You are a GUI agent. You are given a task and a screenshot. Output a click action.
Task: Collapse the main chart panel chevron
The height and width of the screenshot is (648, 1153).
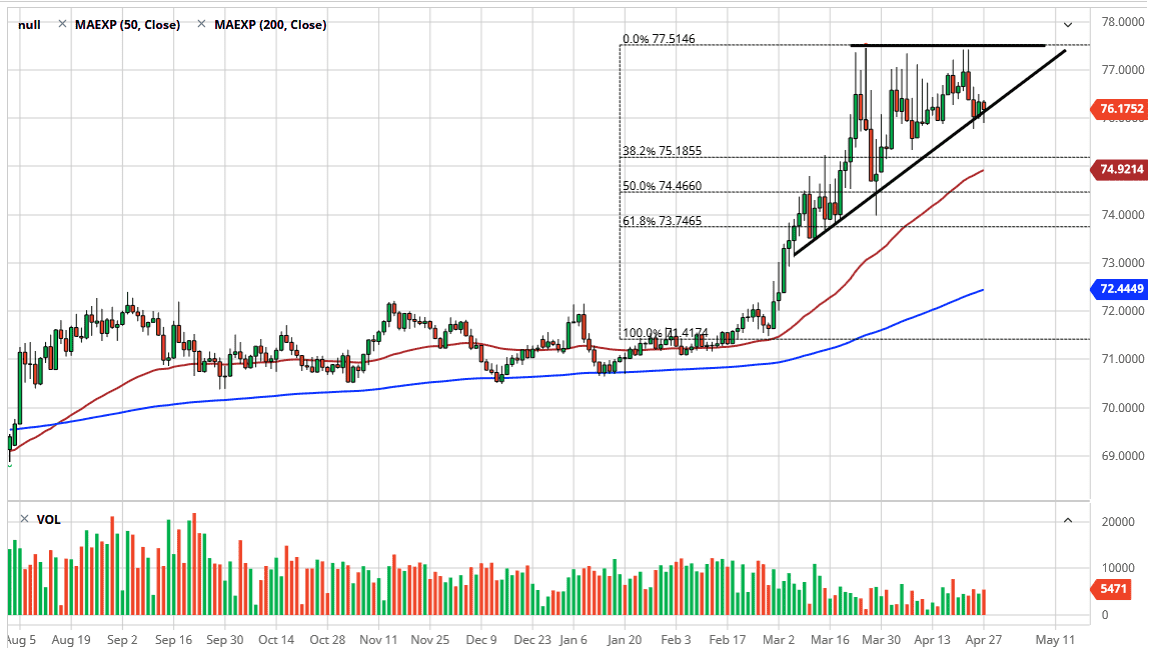[1068, 25]
